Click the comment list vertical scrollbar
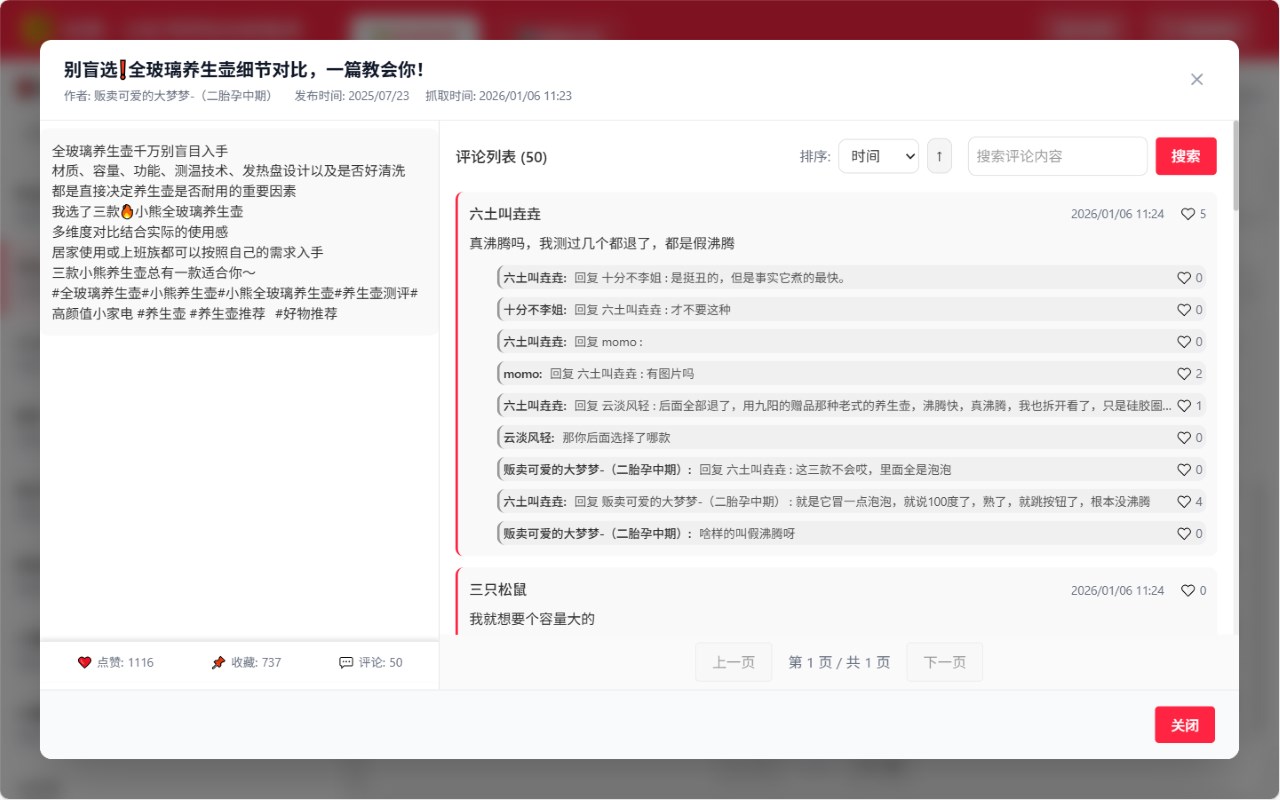Image resolution: width=1280 pixels, height=800 pixels. click(1236, 165)
